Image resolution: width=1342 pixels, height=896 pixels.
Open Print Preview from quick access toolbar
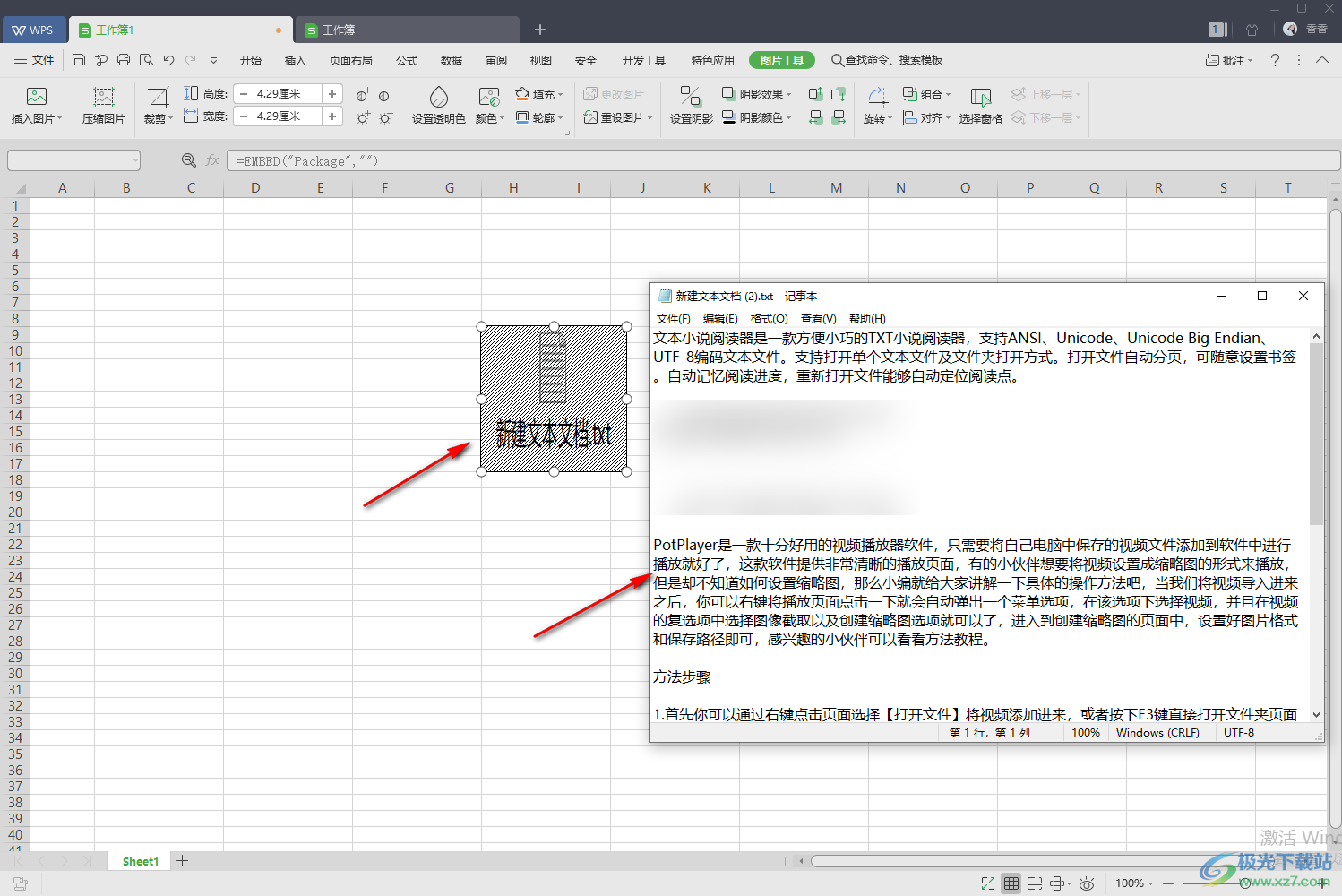tap(146, 60)
